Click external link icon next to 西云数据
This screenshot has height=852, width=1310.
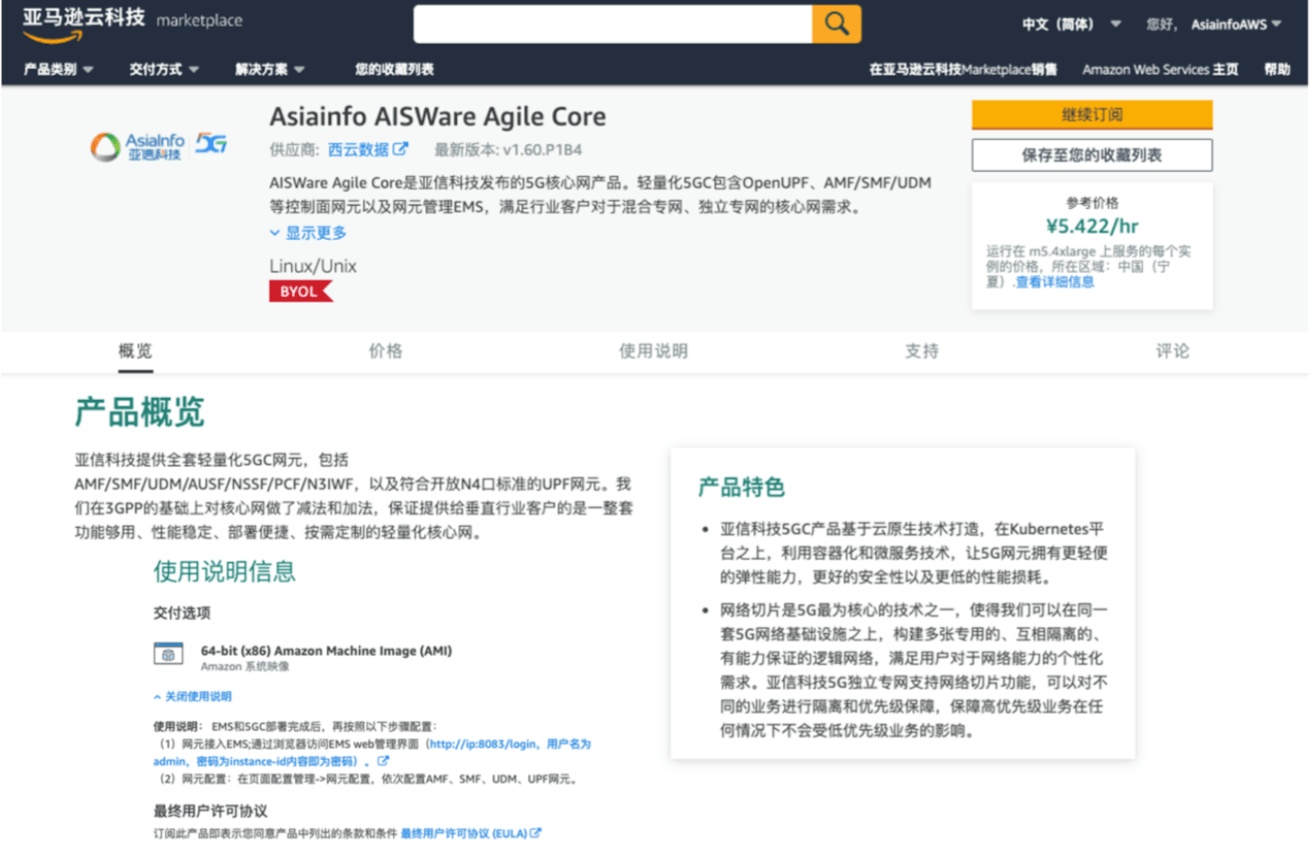click(401, 150)
